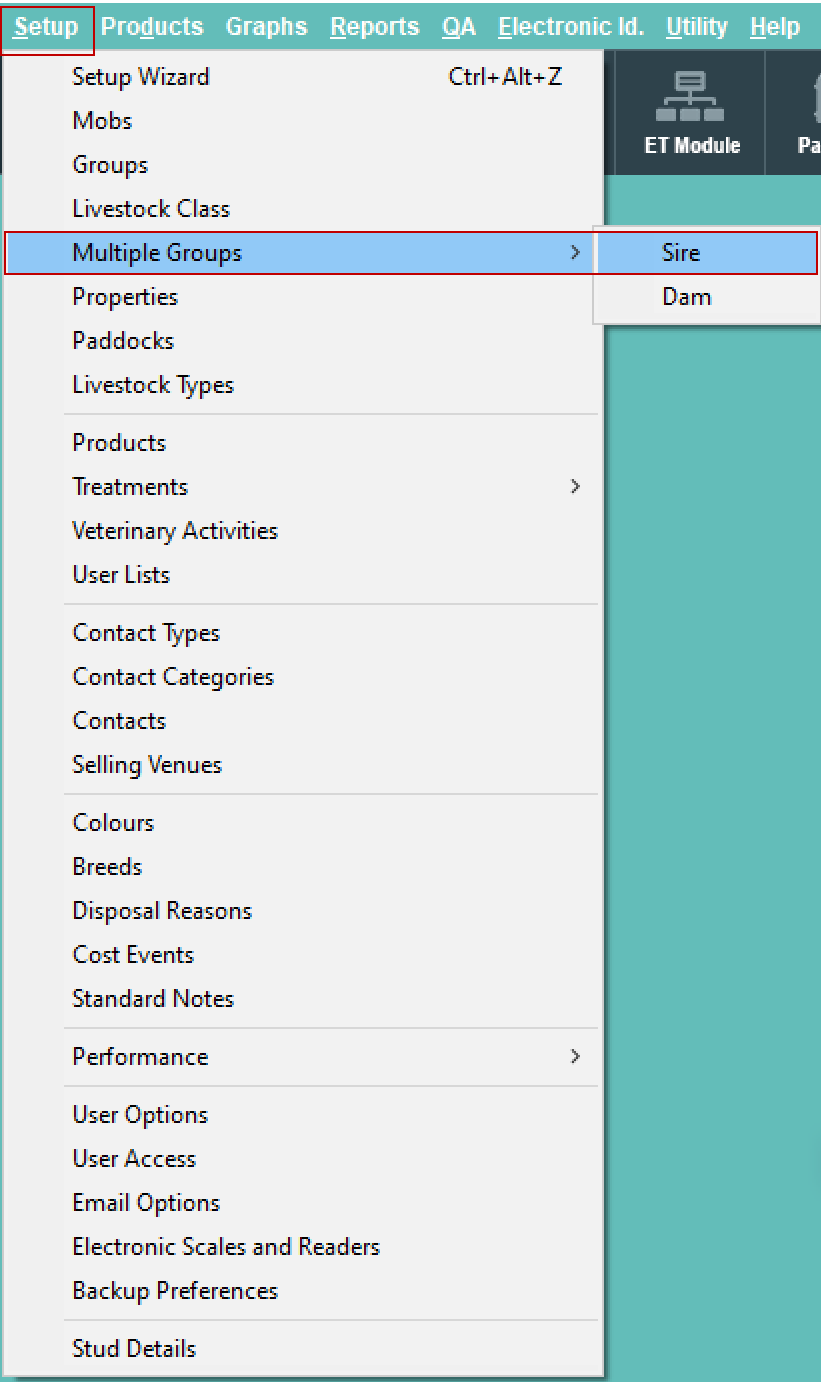
Task: Expand the Treatments submenu arrow
Action: tap(575, 487)
